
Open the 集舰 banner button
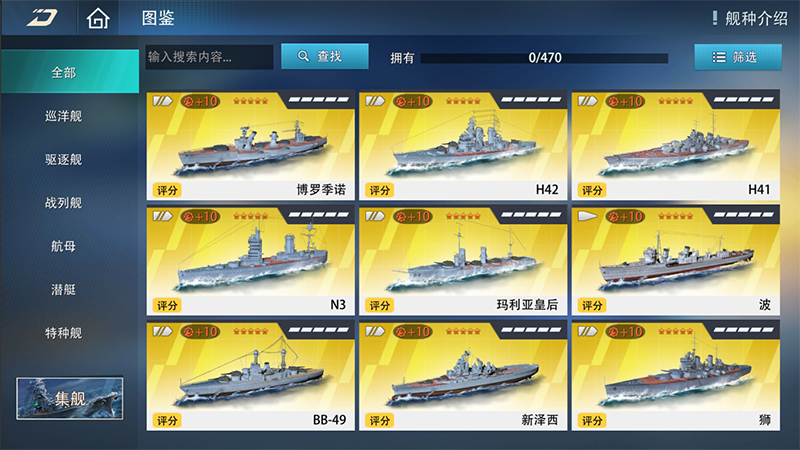click(x=69, y=398)
